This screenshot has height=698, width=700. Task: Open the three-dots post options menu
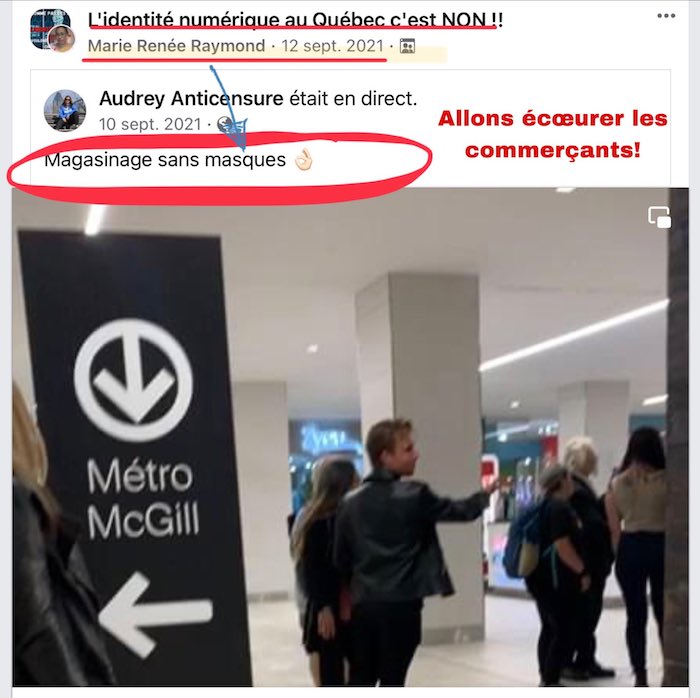pyautogui.click(x=666, y=16)
